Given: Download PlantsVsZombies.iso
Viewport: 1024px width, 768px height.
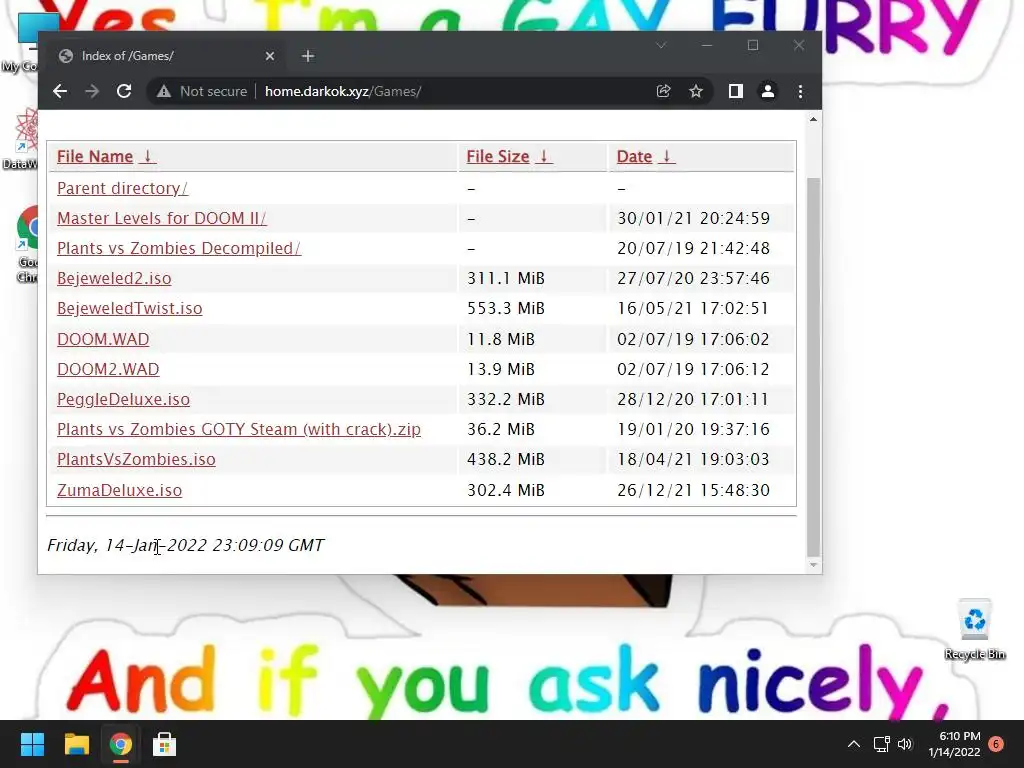Looking at the screenshot, I should [136, 459].
